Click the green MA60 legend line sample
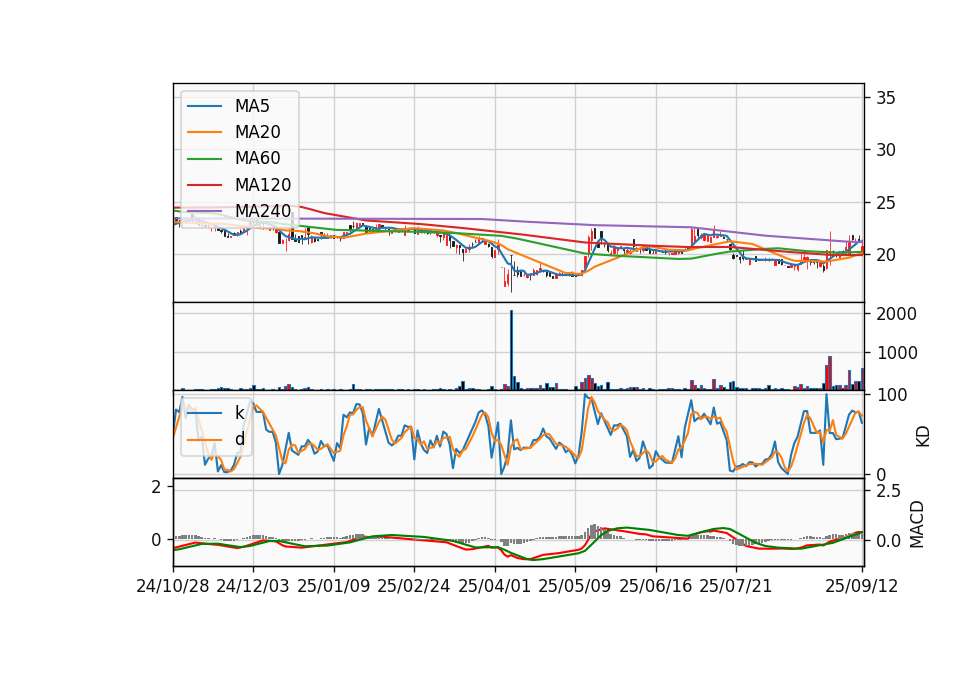 204,159
